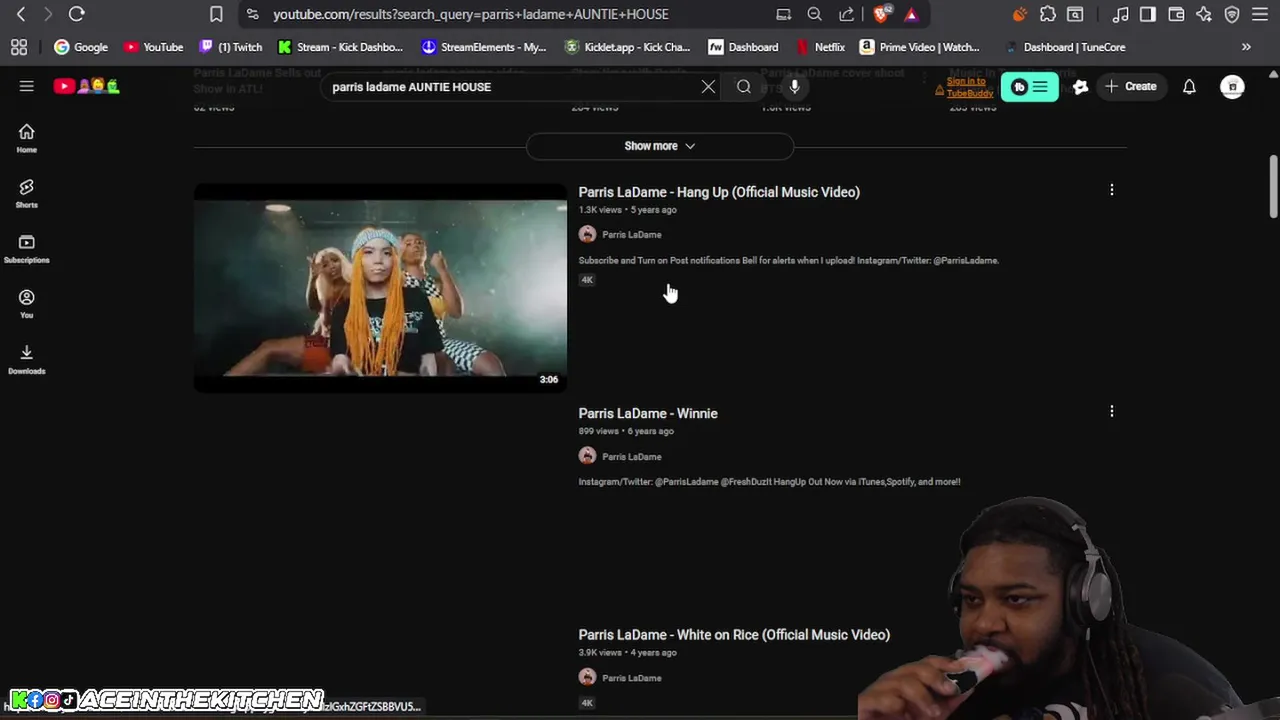1280x720 pixels.
Task: Go to Shorts in the sidebar
Action: pos(27,194)
